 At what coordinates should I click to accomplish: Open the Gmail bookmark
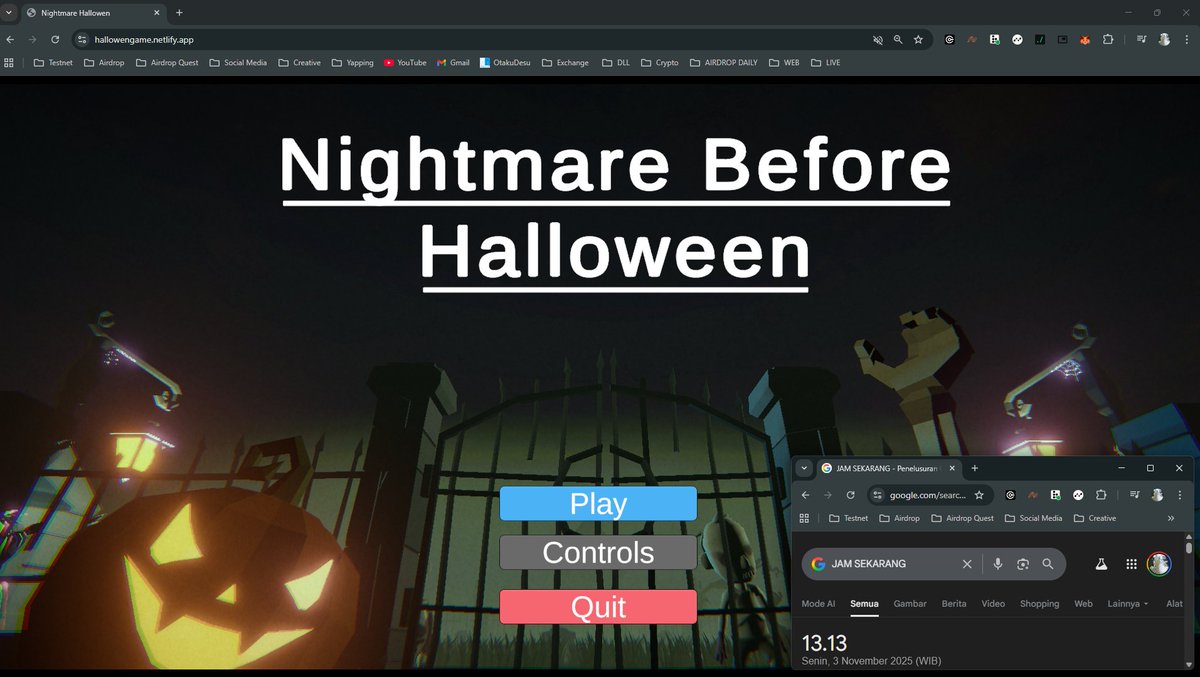click(453, 62)
